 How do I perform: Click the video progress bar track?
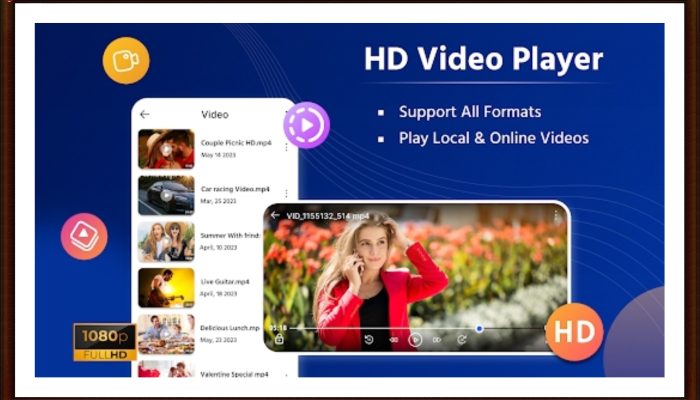coord(417,329)
